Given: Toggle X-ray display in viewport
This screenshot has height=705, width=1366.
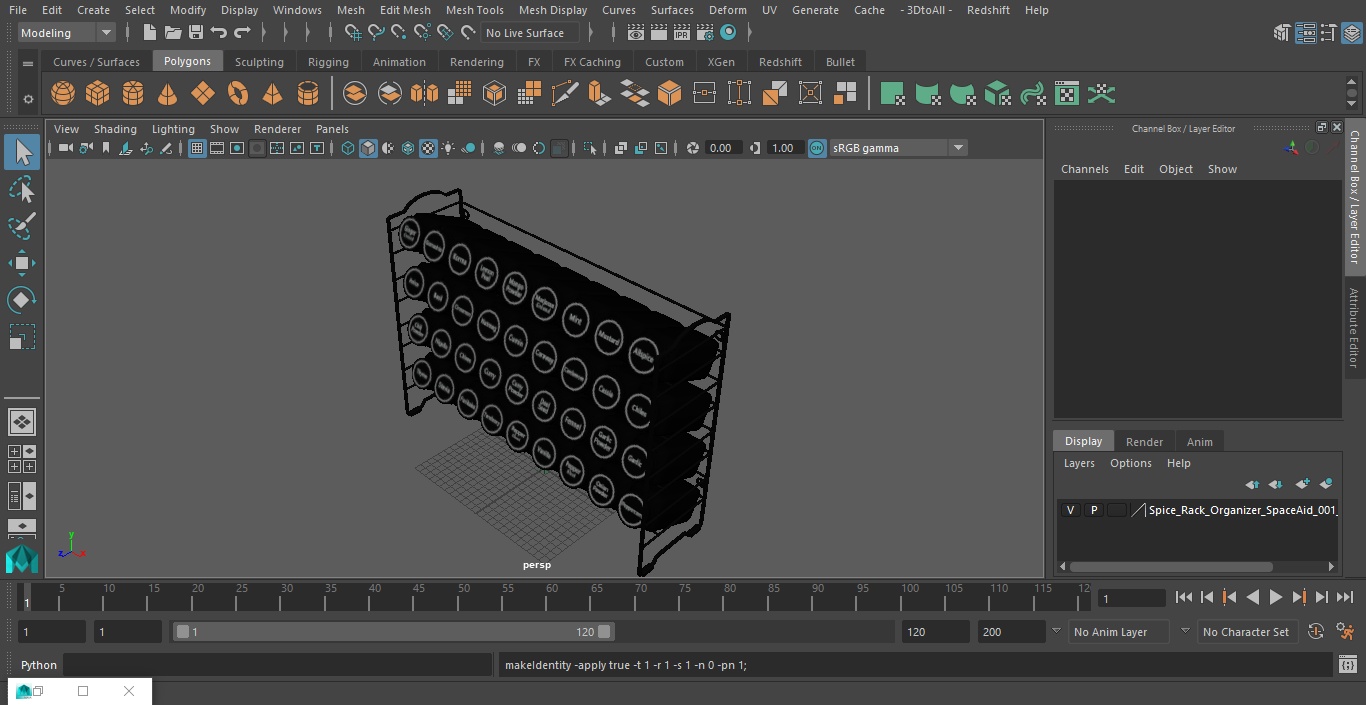Looking at the screenshot, I should [621, 148].
